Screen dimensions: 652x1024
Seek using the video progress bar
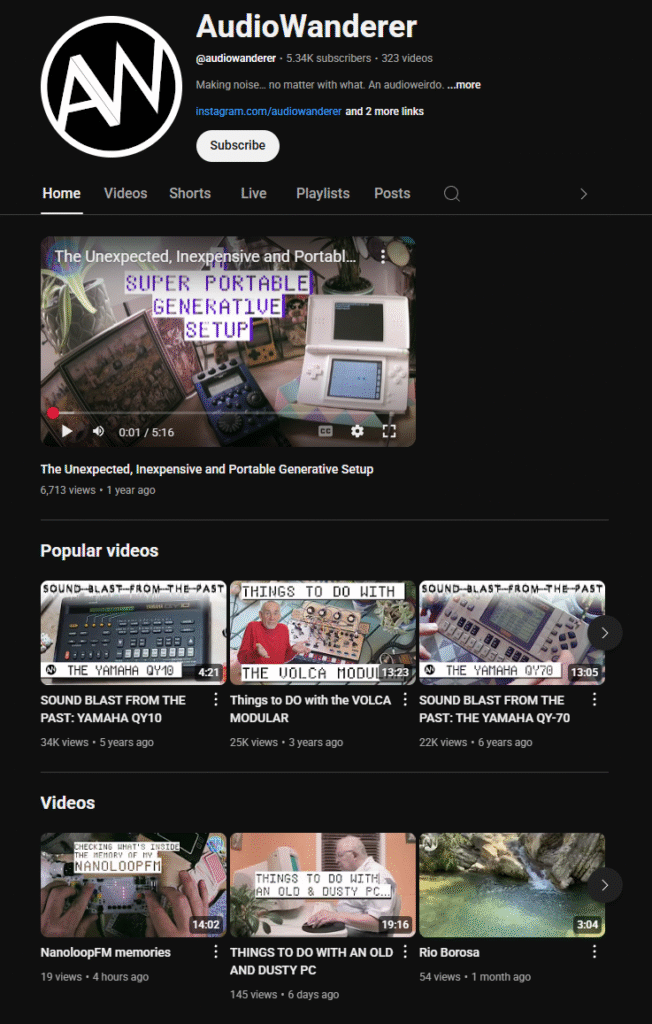coord(228,412)
